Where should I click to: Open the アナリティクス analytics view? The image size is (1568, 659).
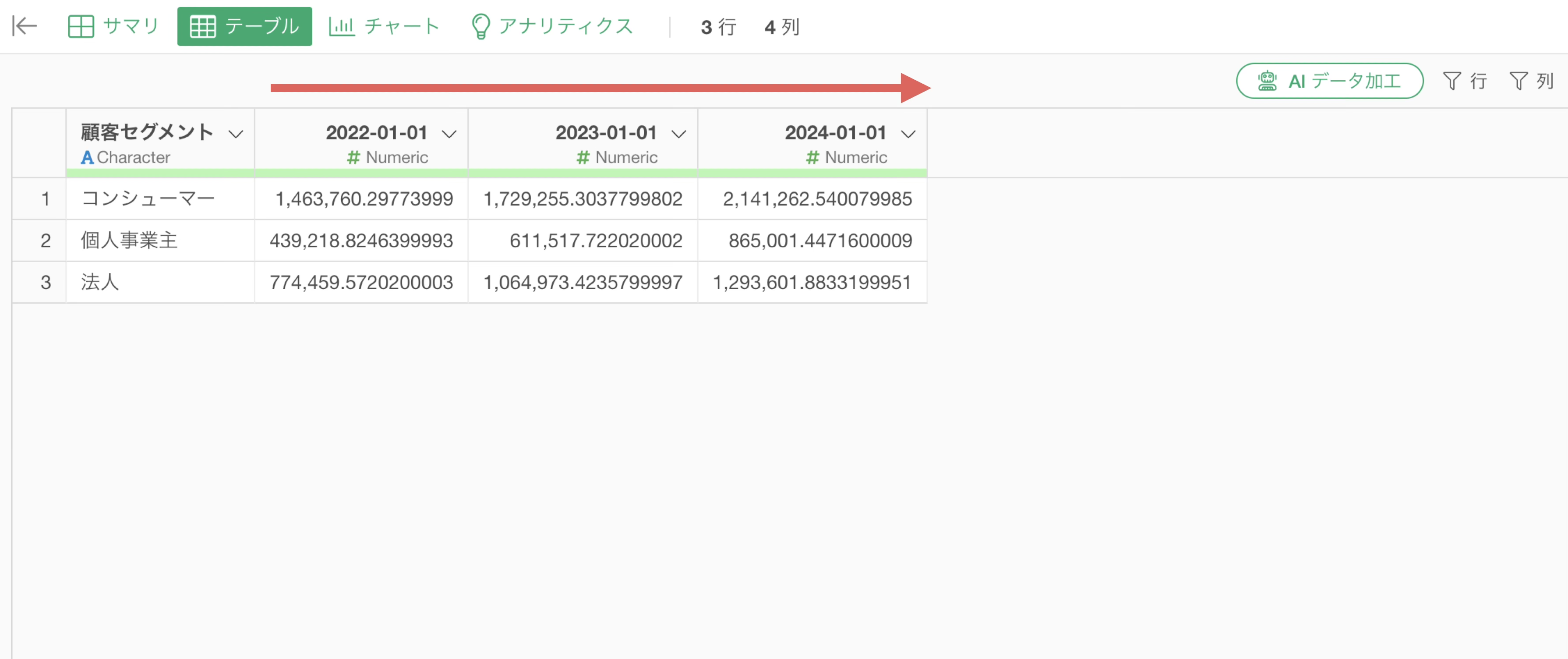click(x=552, y=26)
